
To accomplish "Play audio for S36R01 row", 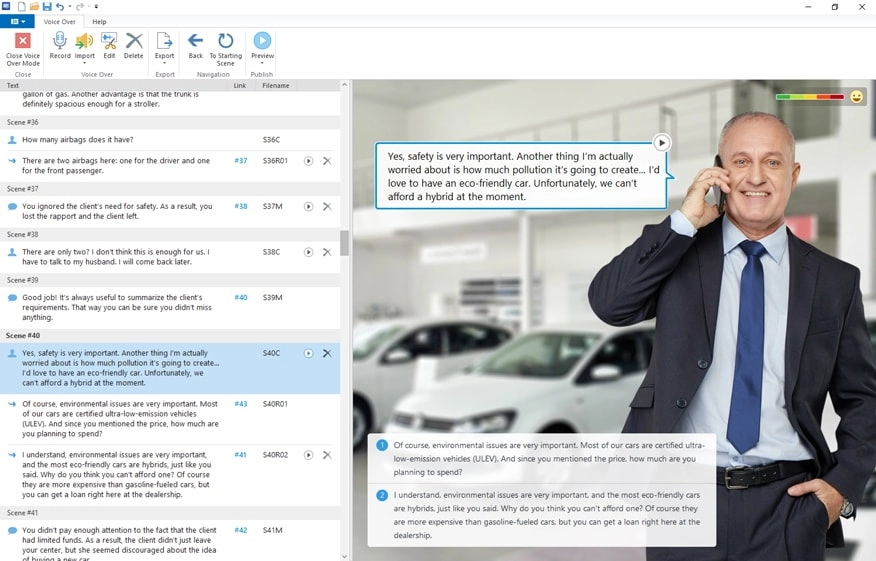I will pyautogui.click(x=308, y=161).
